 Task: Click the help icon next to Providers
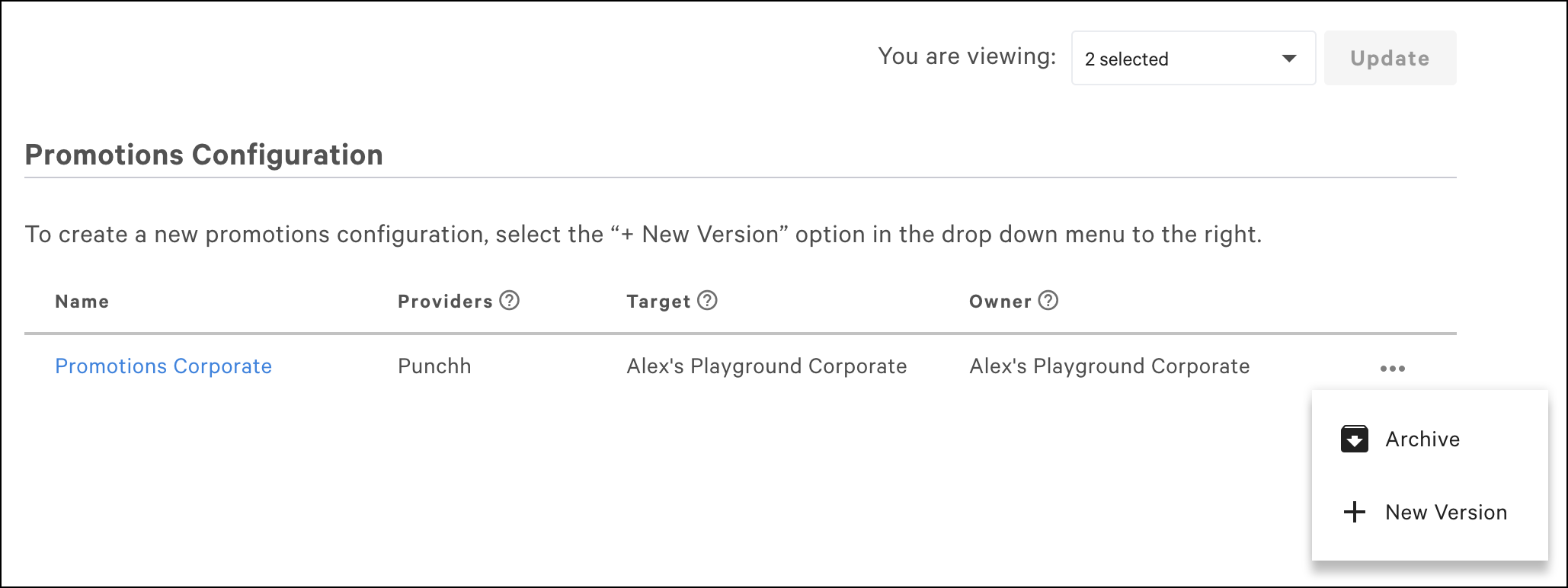(510, 301)
